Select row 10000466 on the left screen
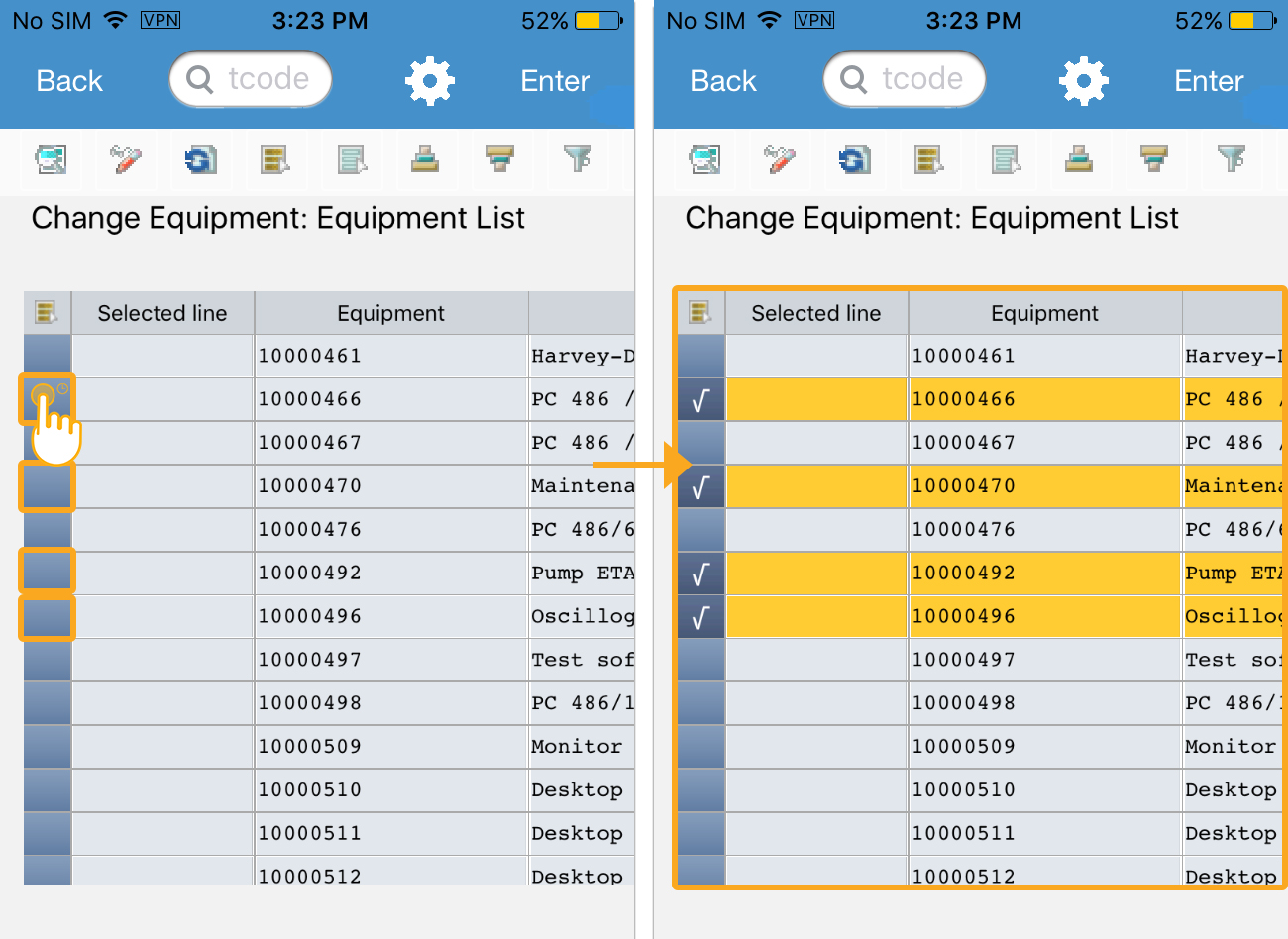This screenshot has height=939, width=1288. coord(47,399)
